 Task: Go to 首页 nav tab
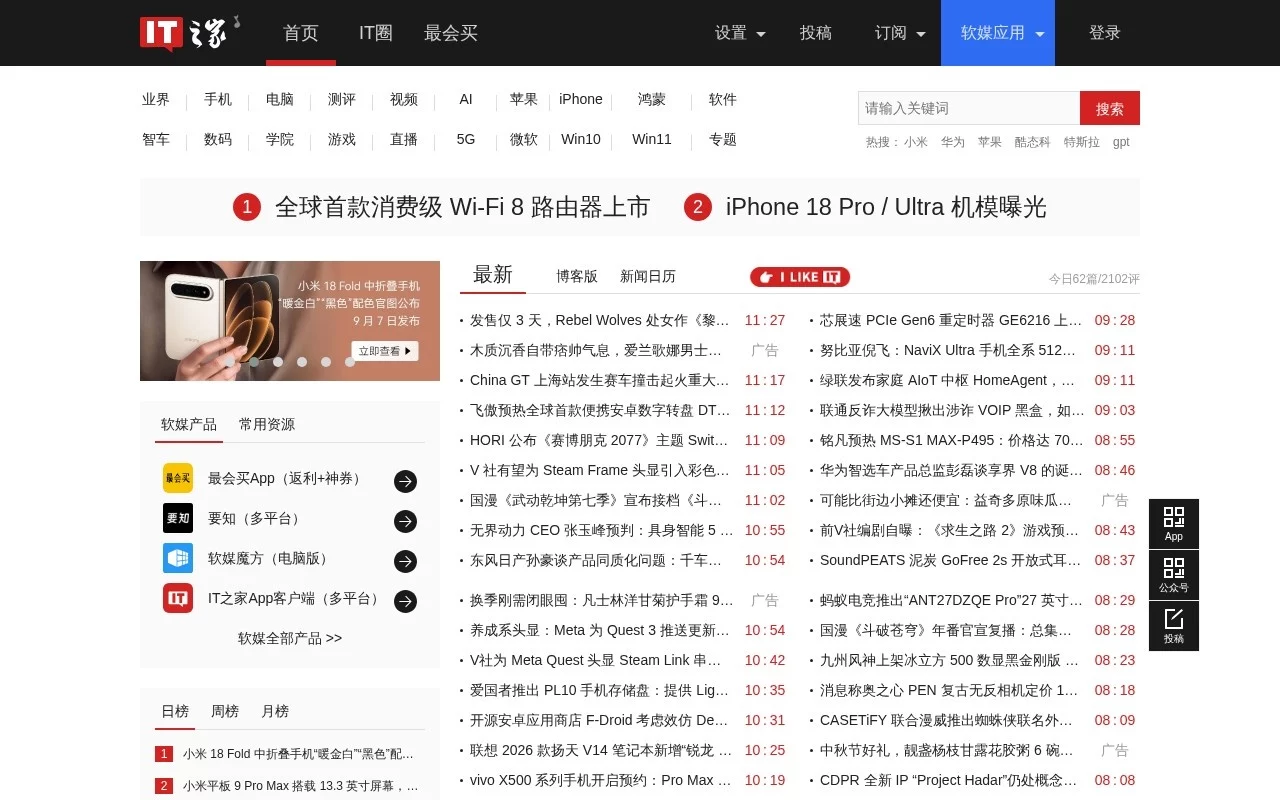point(301,33)
